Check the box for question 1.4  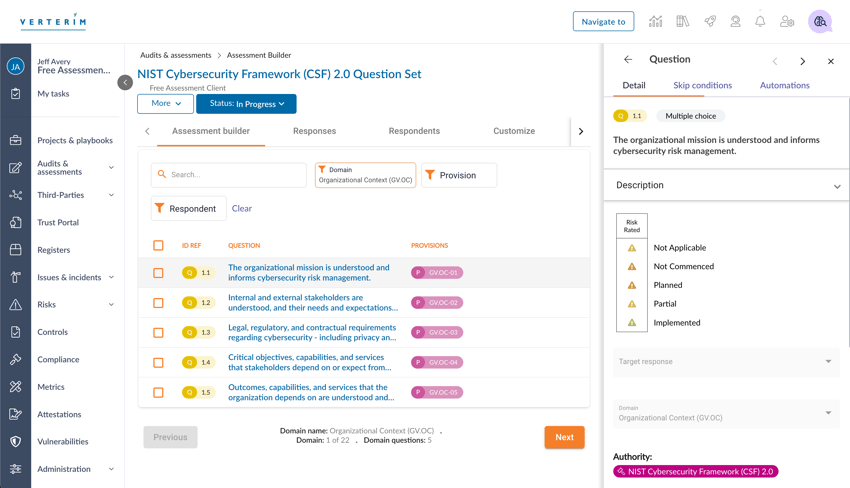coord(158,362)
